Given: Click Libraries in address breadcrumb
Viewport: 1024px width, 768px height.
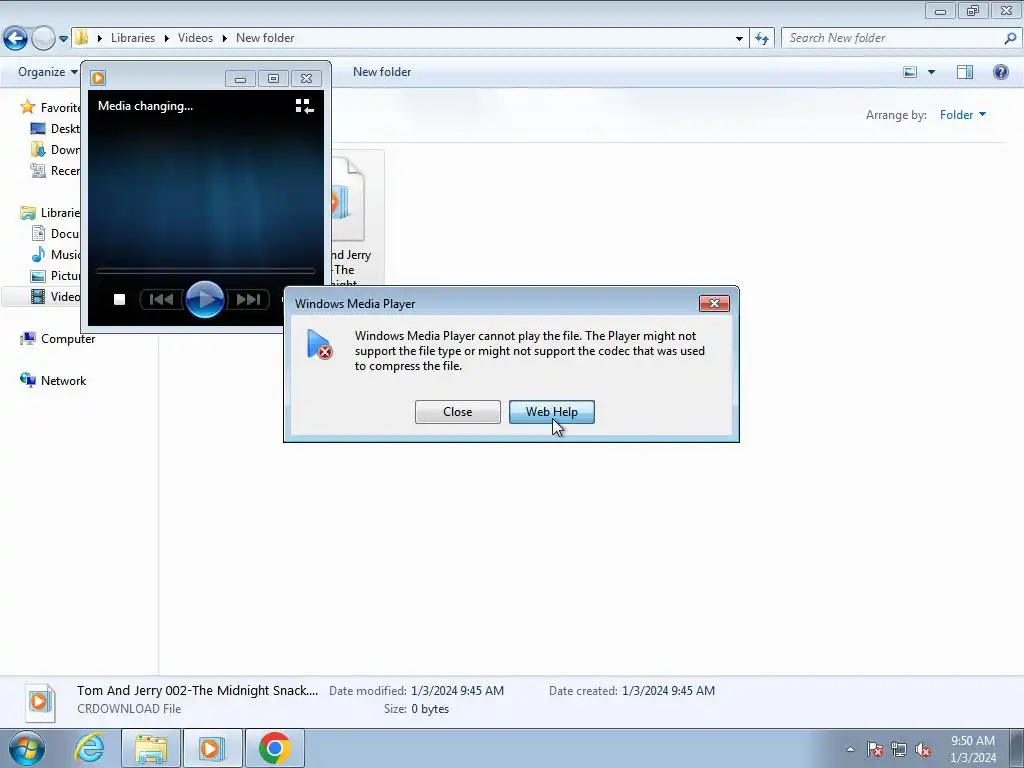Looking at the screenshot, I should [133, 38].
